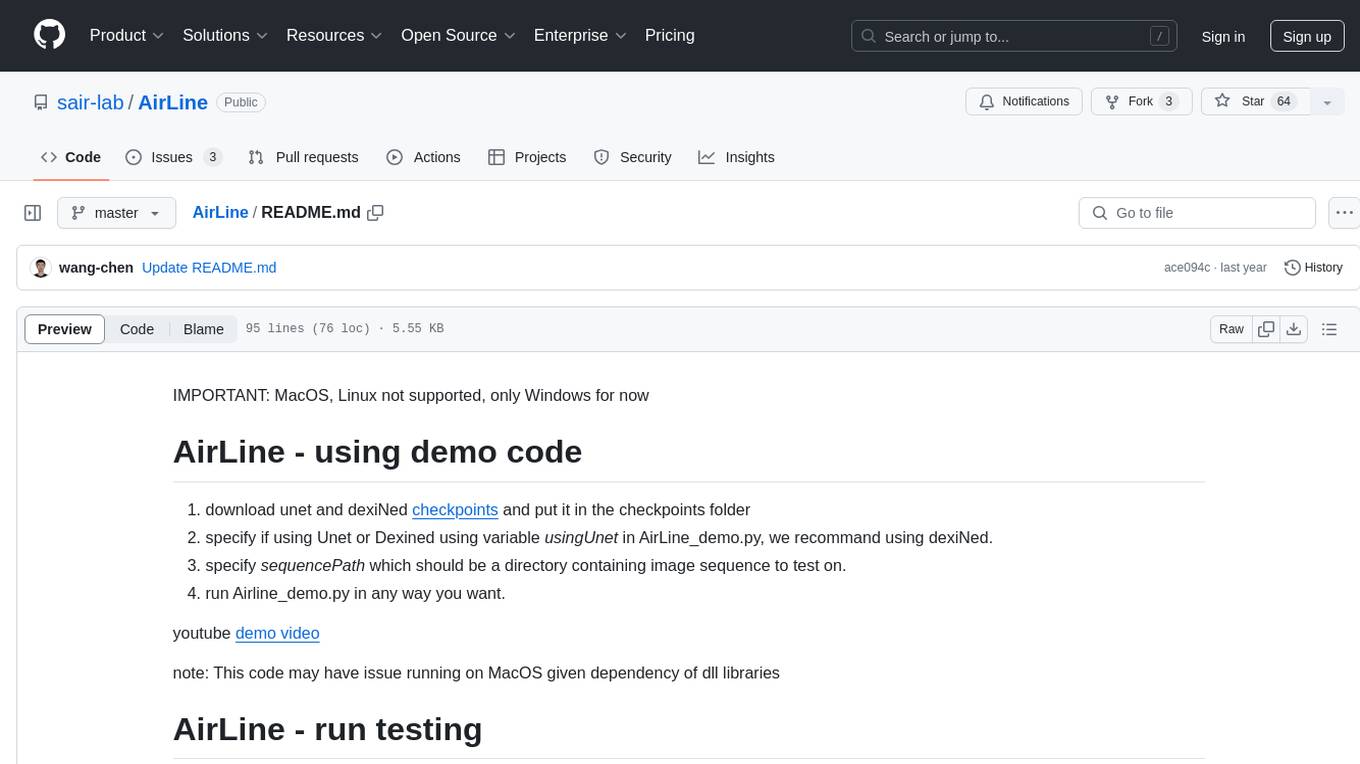This screenshot has width=1360, height=764.
Task: Open the demo video link
Action: [278, 633]
